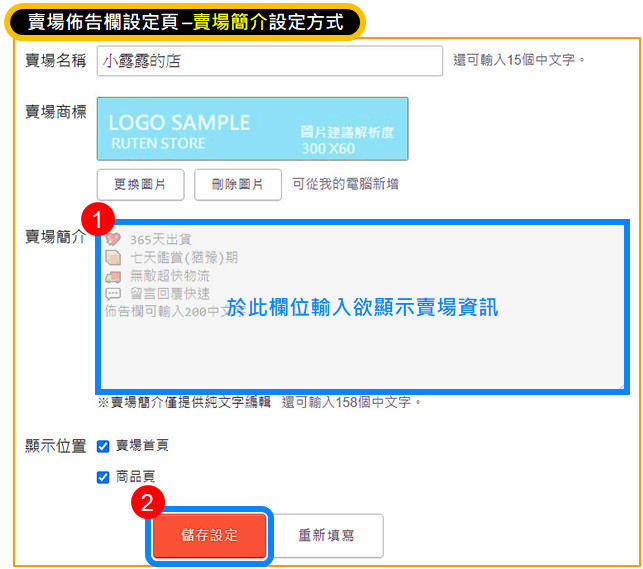Click the 顯示位置 field label
The height and width of the screenshot is (569, 643).
[55, 446]
